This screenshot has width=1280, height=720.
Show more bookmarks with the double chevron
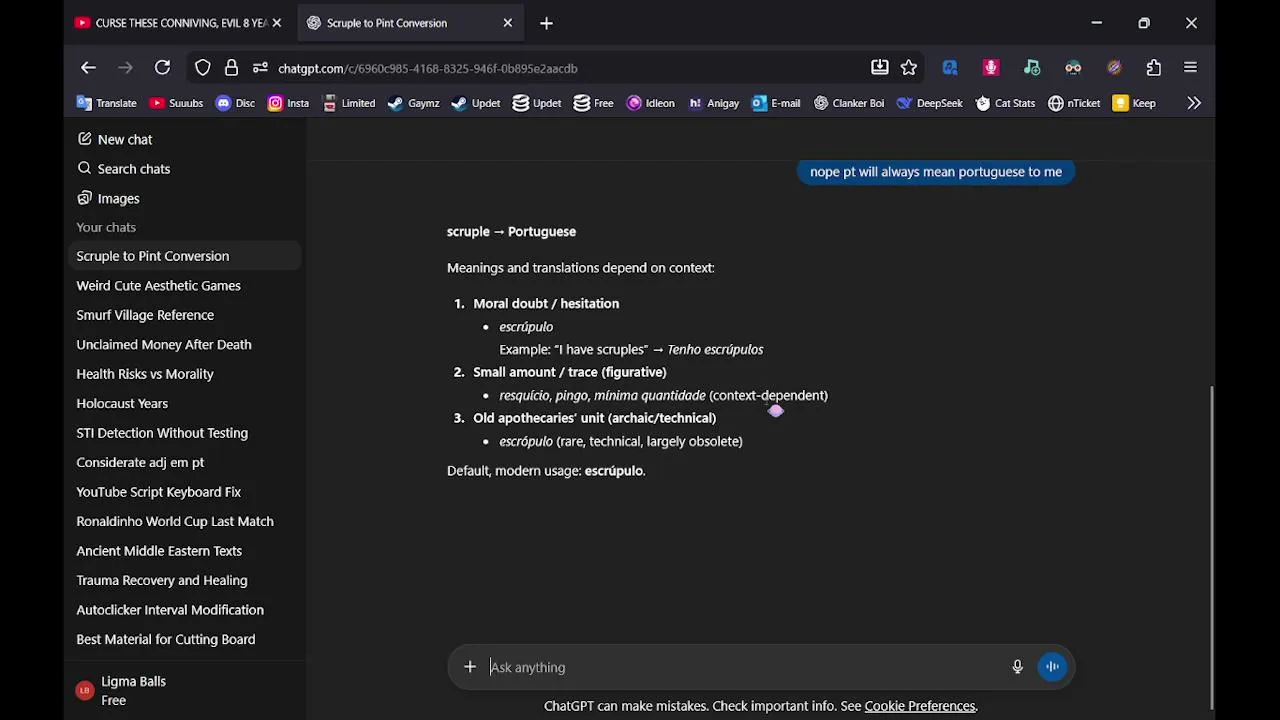point(1194,103)
